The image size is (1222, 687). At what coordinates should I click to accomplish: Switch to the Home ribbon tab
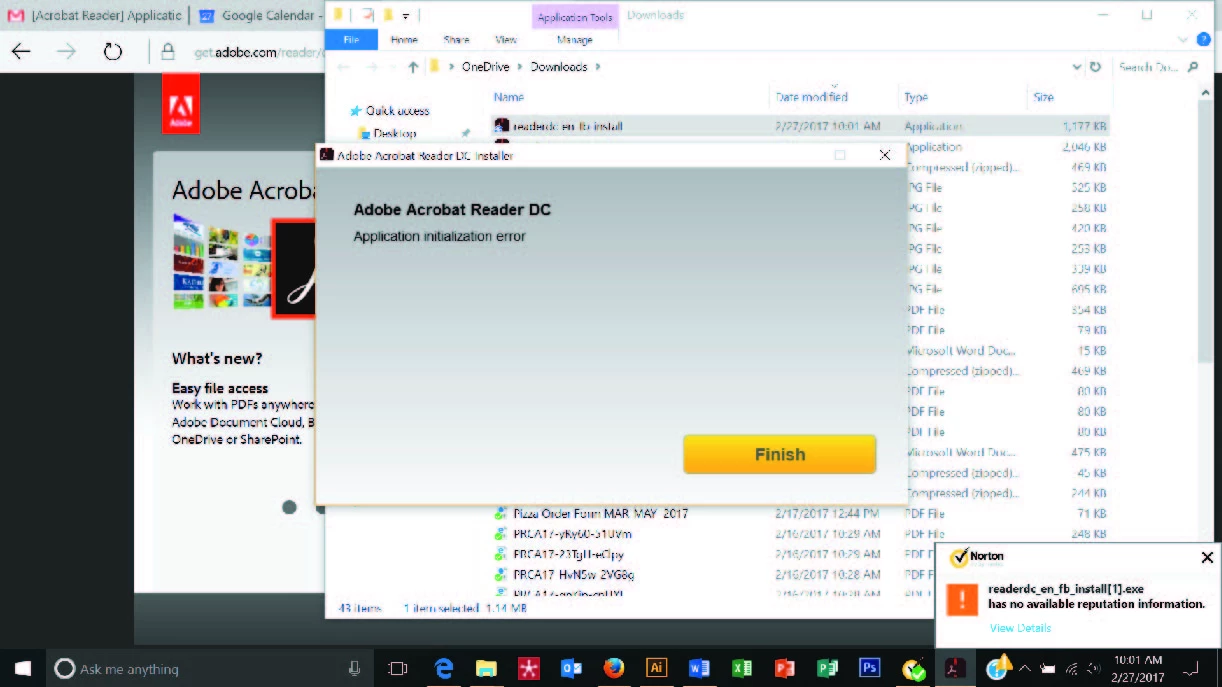(404, 40)
